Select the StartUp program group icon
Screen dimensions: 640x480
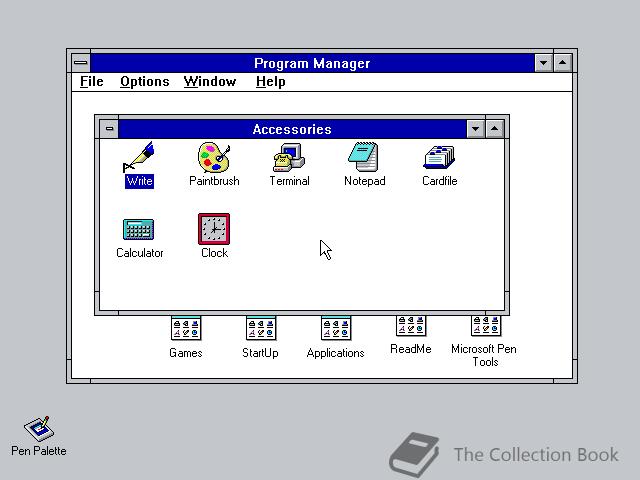pos(261,328)
